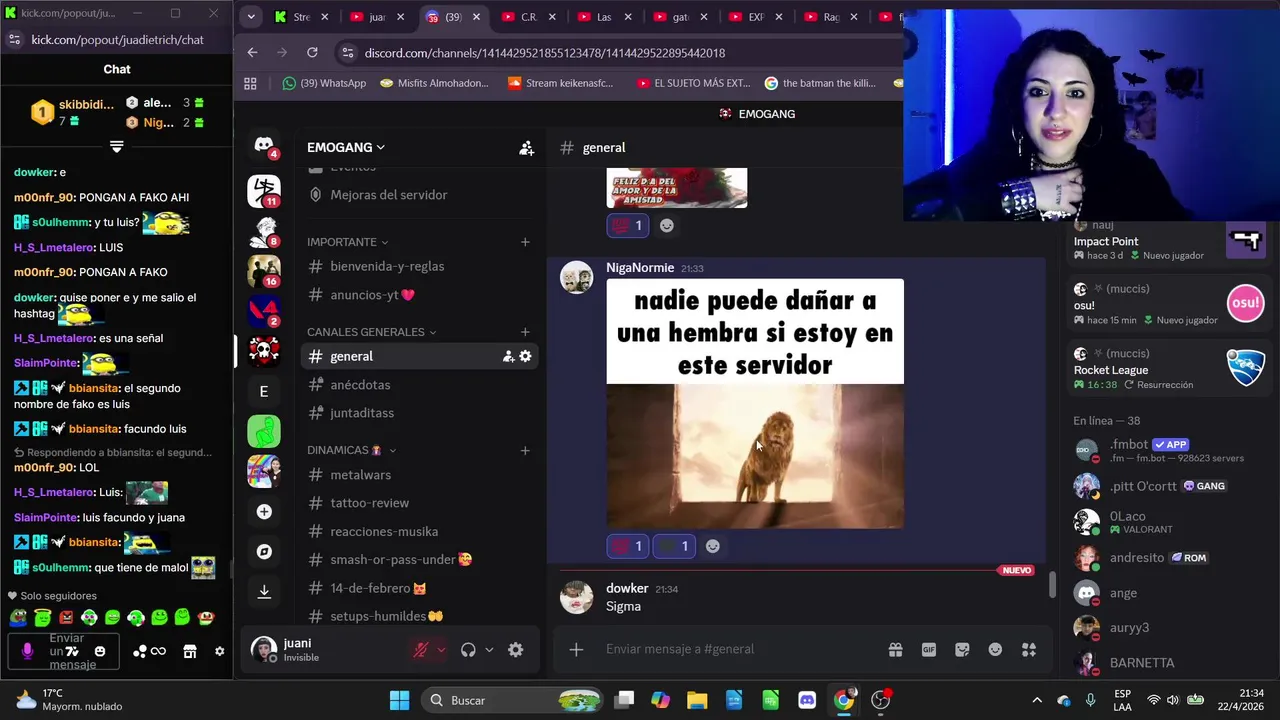The image size is (1280, 720).
Task: Click the Discord chat scrollbar
Action: point(1051,584)
